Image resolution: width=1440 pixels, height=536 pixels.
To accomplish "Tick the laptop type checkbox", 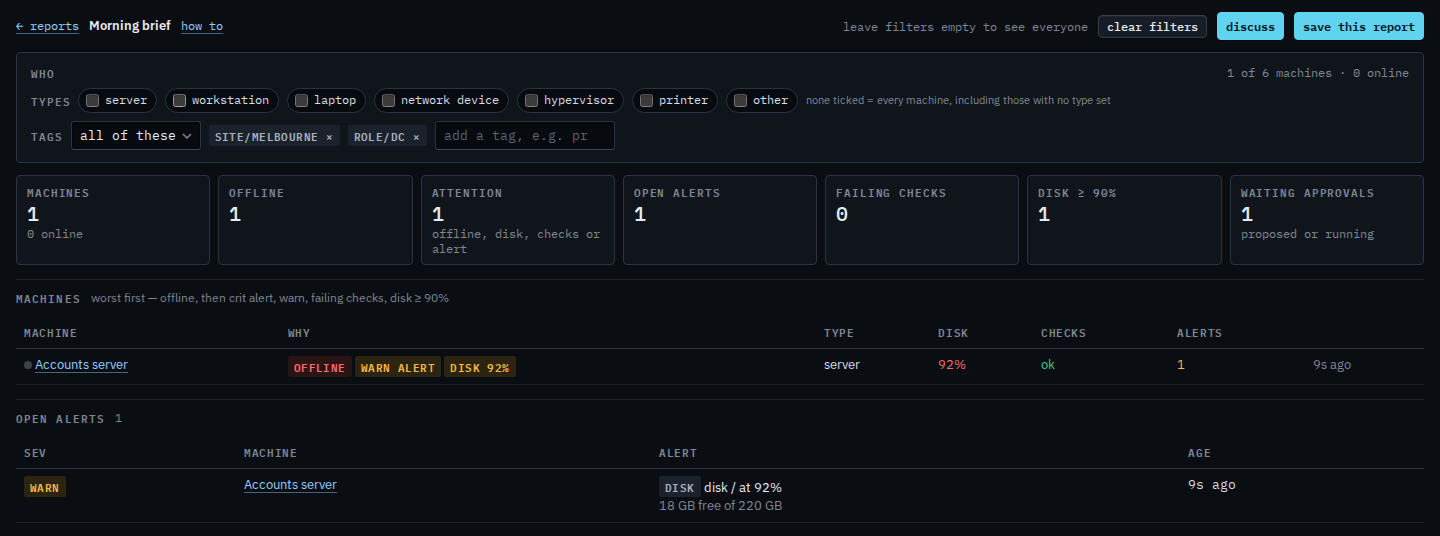I will (x=301, y=100).
